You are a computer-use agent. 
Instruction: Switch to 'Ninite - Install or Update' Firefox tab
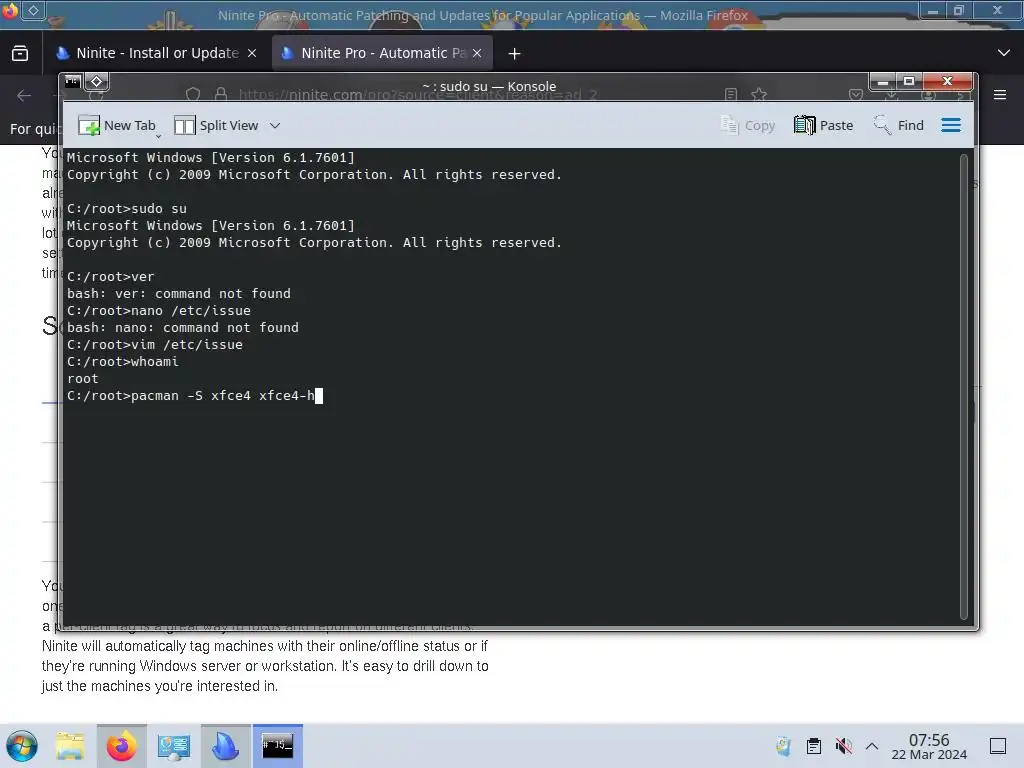(157, 53)
